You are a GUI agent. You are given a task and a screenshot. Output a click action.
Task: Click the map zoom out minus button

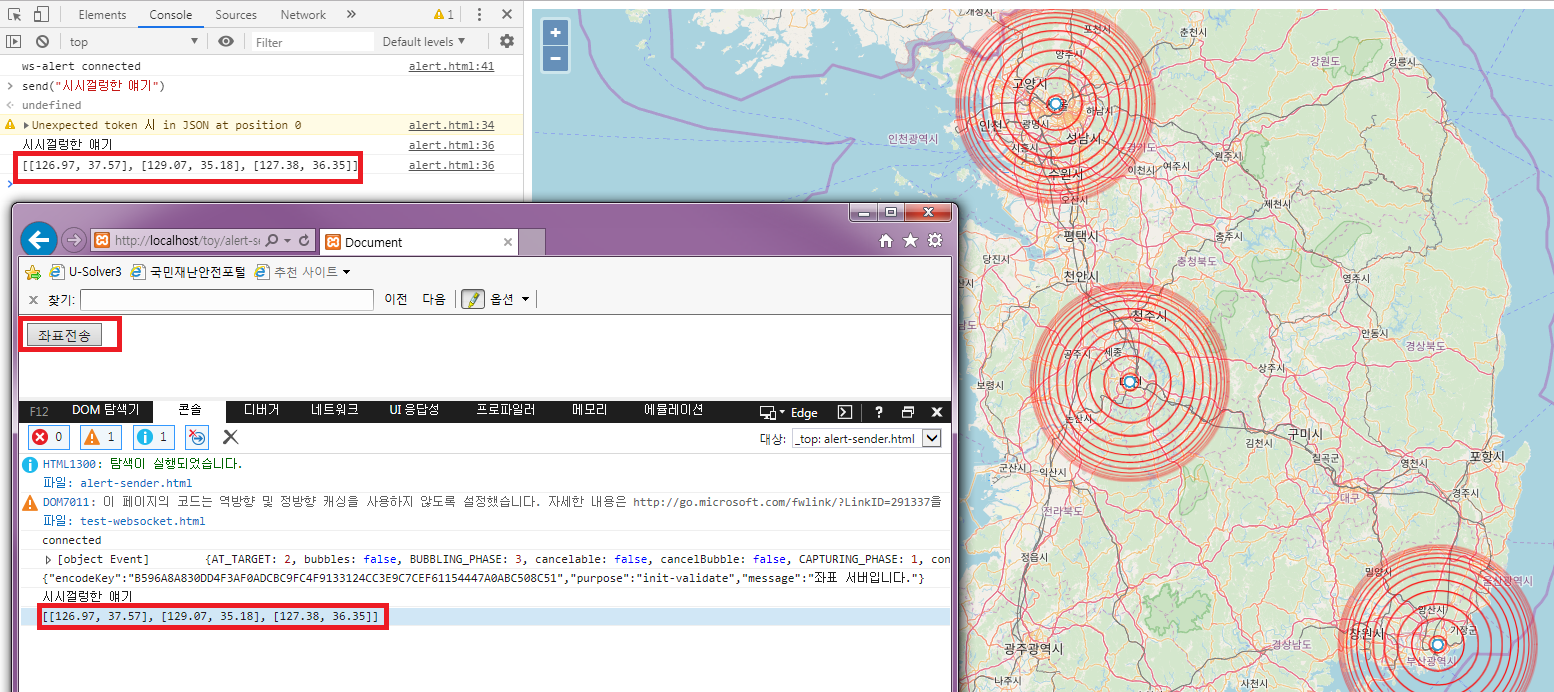[x=555, y=59]
